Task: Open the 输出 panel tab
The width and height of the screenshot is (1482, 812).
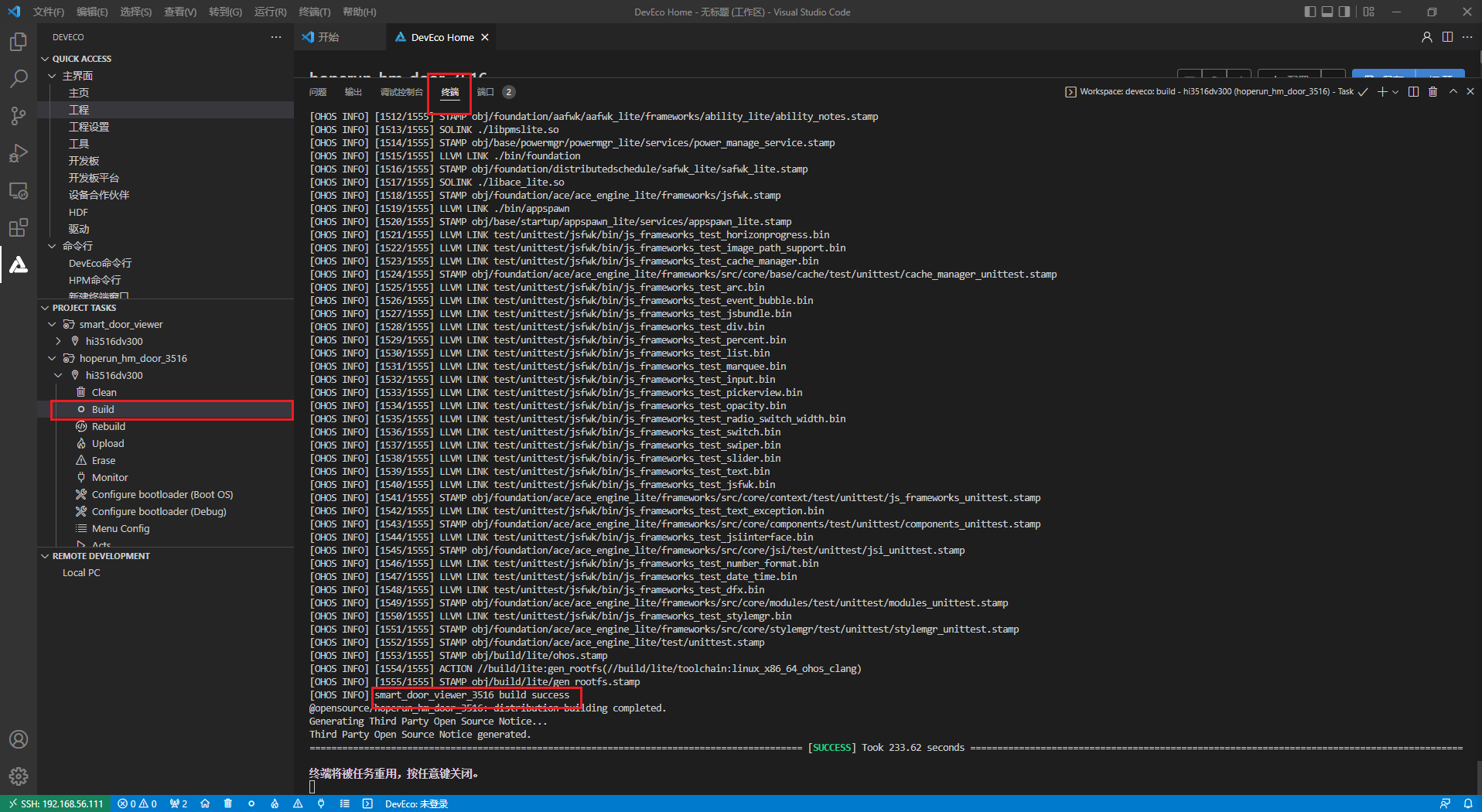Action: click(353, 92)
